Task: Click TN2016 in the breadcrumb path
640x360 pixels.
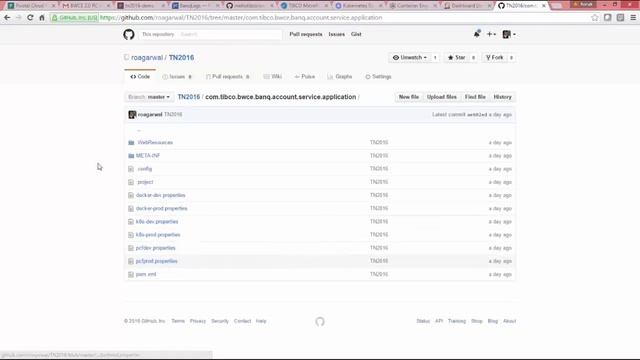Action: click(x=189, y=97)
